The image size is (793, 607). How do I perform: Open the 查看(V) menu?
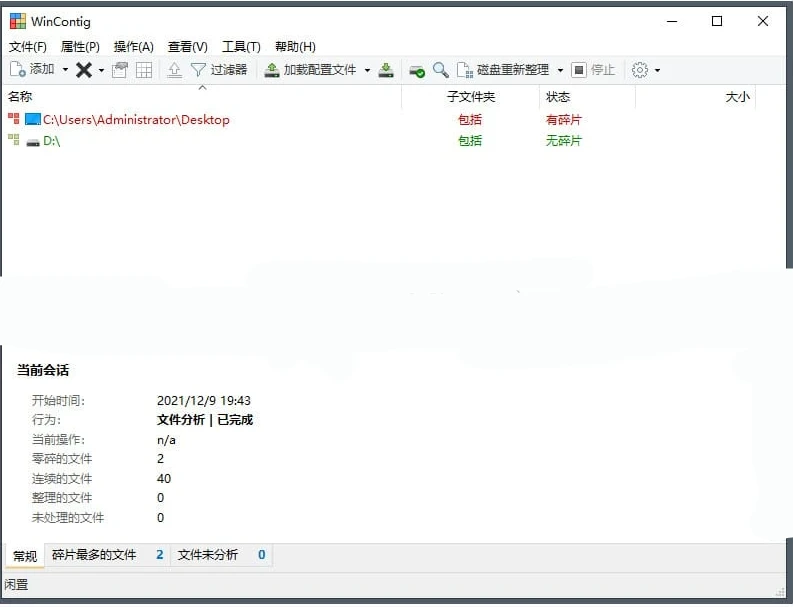(x=188, y=47)
